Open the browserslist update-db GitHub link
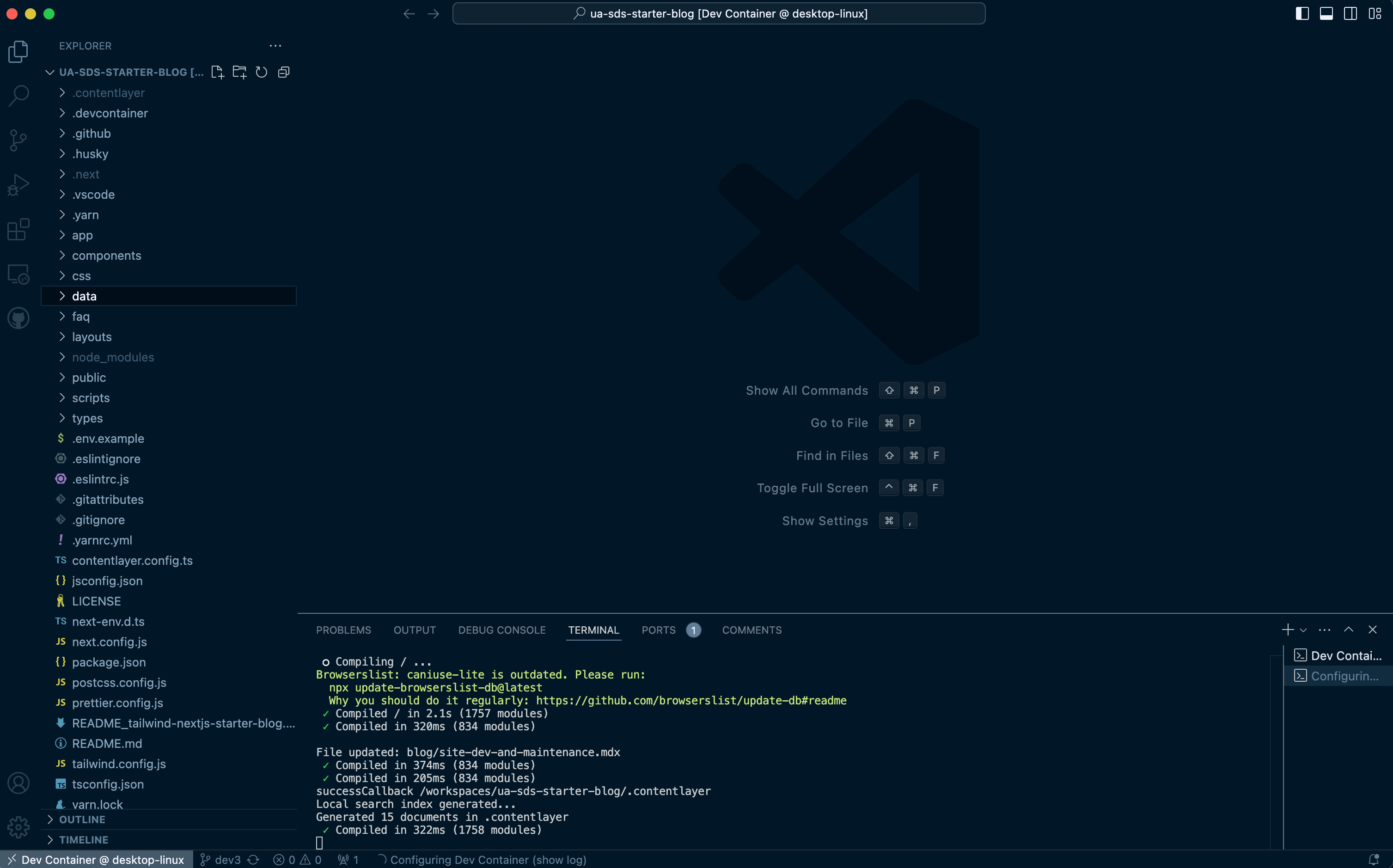 click(691, 700)
